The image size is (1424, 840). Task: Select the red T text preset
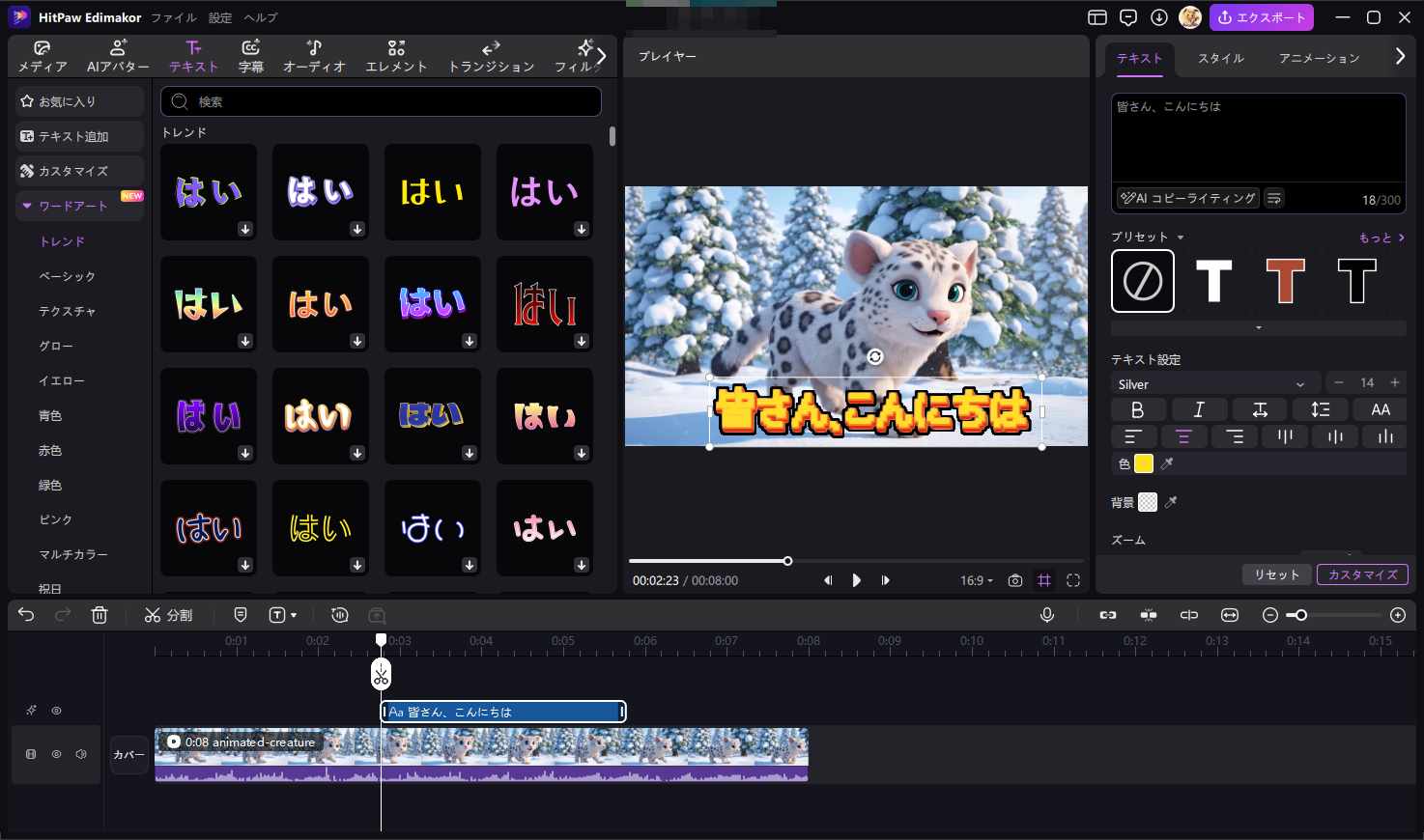tap(1285, 281)
